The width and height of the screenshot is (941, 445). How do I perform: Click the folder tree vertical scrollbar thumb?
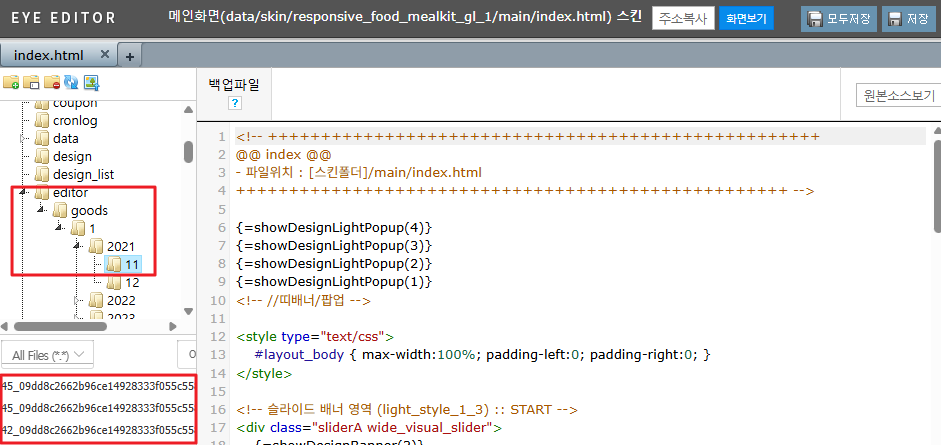point(188,152)
